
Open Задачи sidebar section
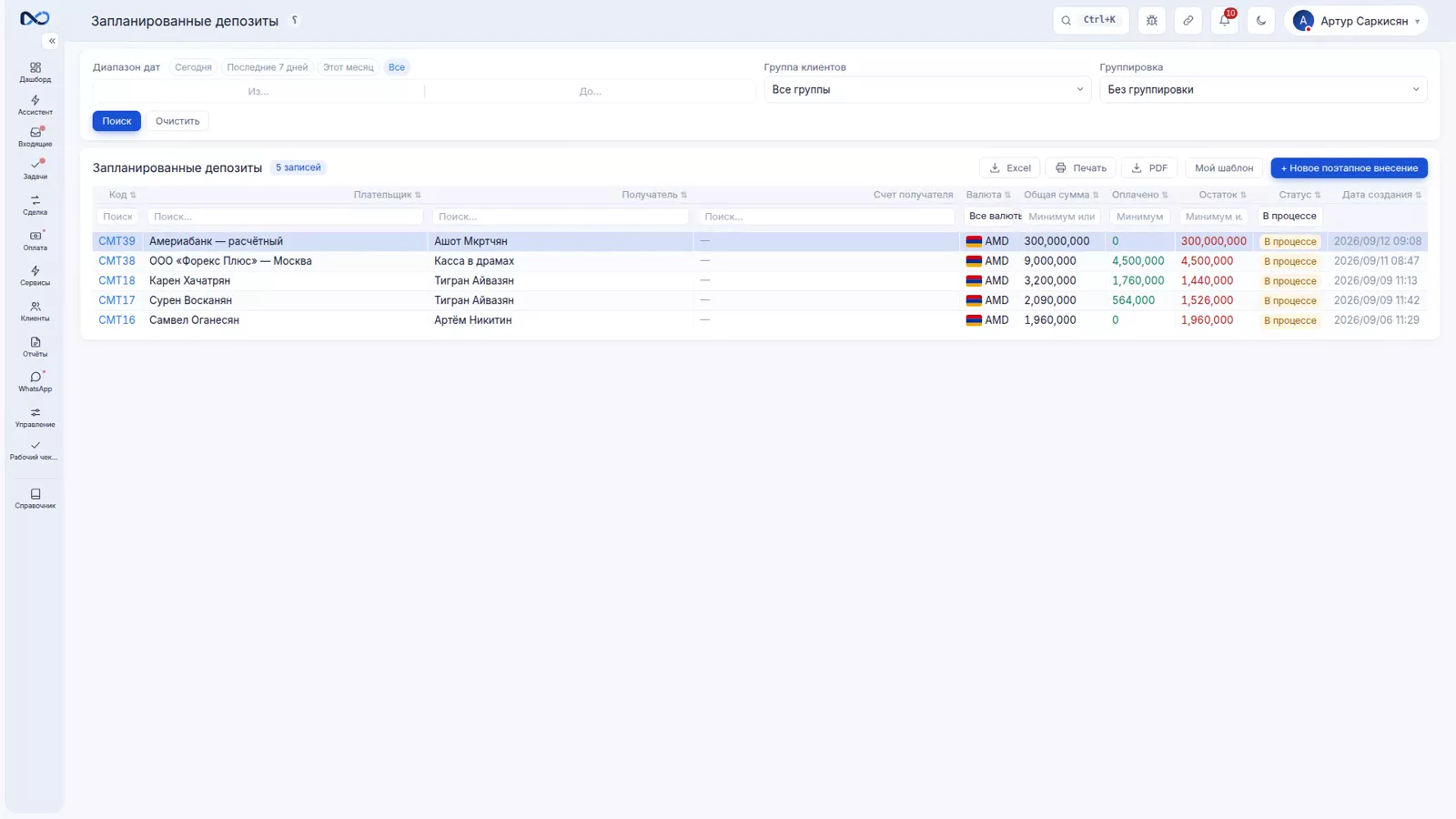[35, 169]
